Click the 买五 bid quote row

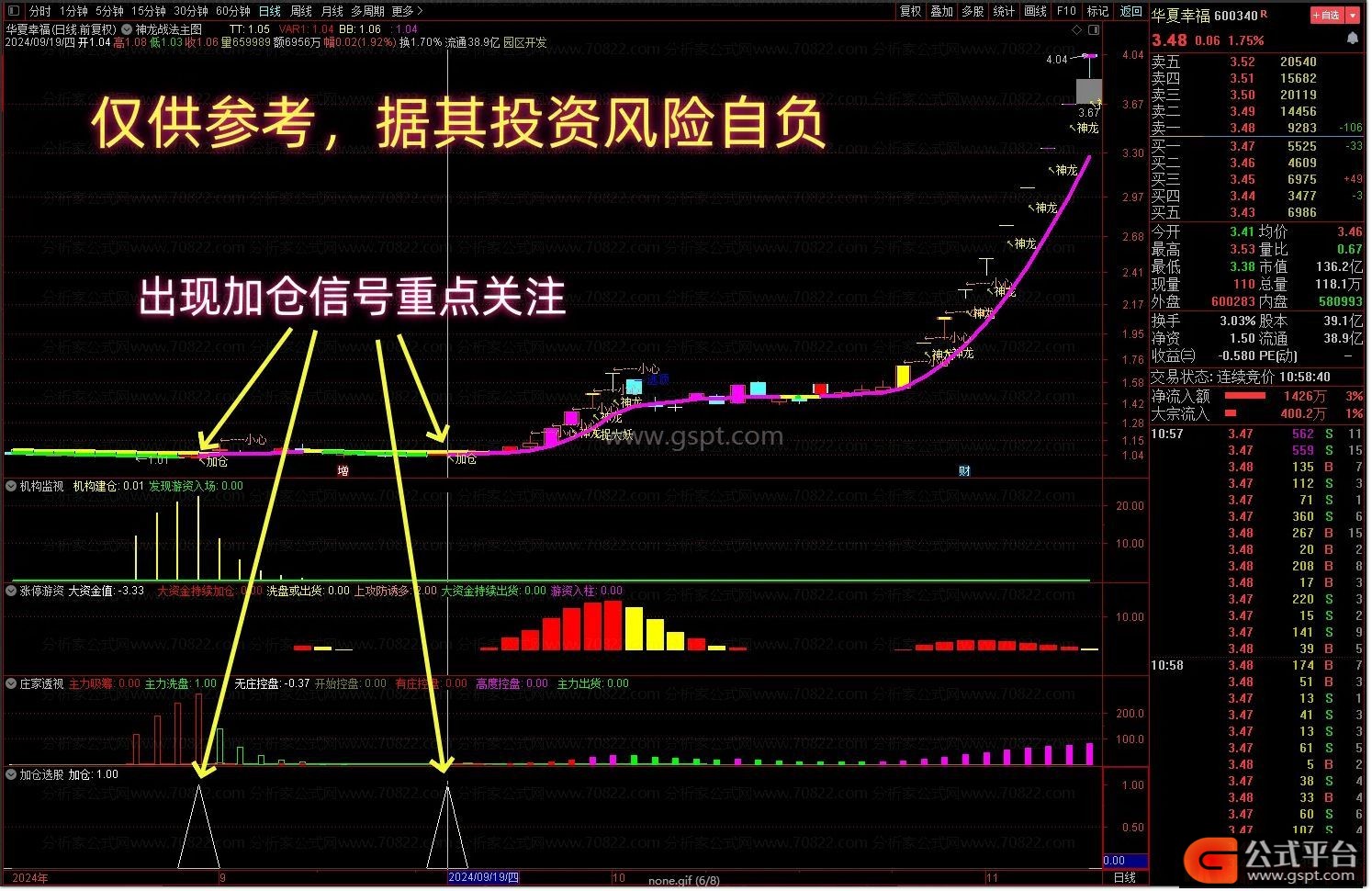click(x=1257, y=212)
